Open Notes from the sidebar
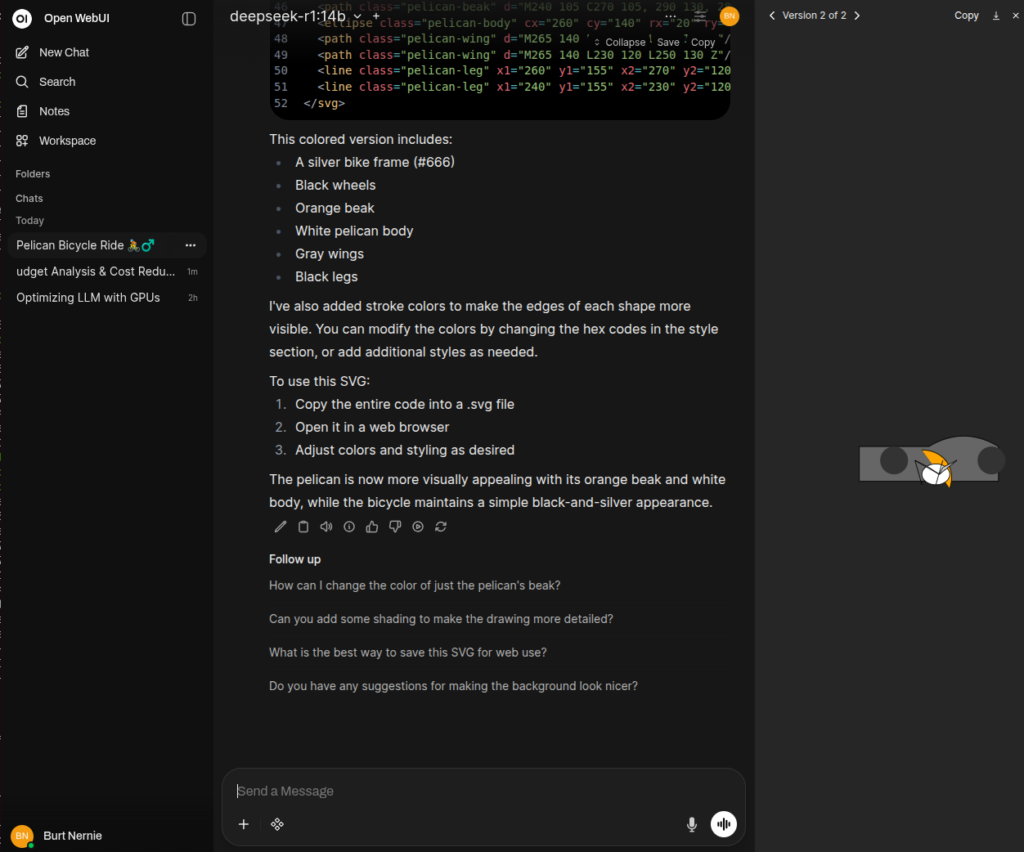Image resolution: width=1024 pixels, height=852 pixels. 54,111
